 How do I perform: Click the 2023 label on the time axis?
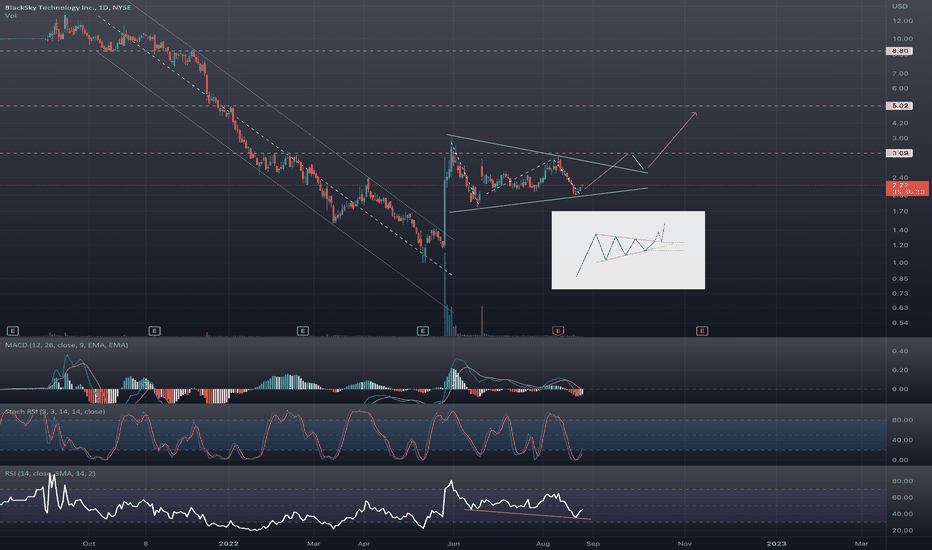click(776, 543)
